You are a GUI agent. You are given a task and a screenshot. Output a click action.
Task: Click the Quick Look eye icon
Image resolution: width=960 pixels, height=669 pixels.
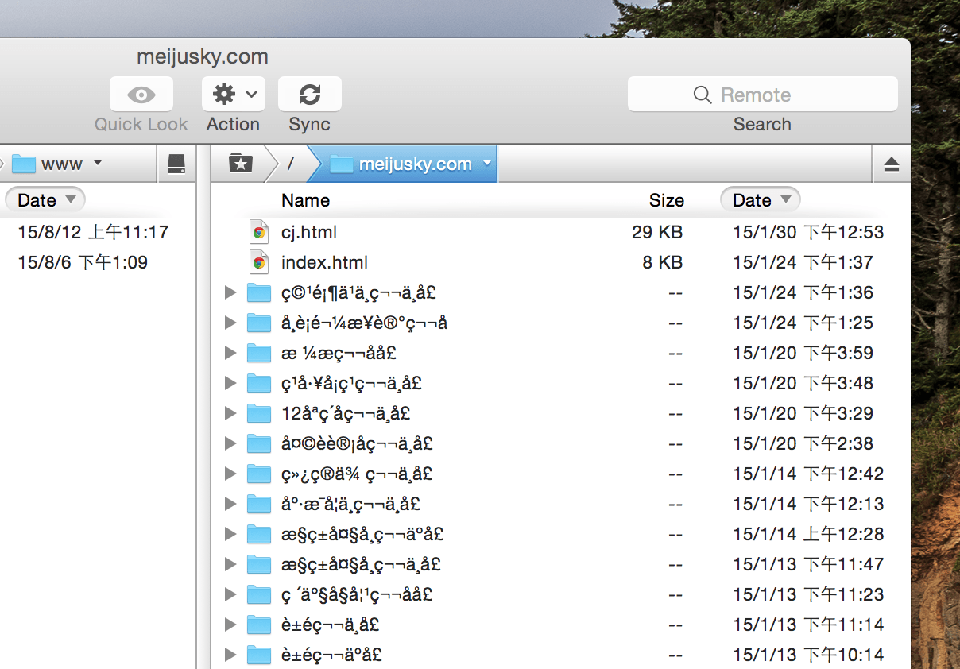140,93
